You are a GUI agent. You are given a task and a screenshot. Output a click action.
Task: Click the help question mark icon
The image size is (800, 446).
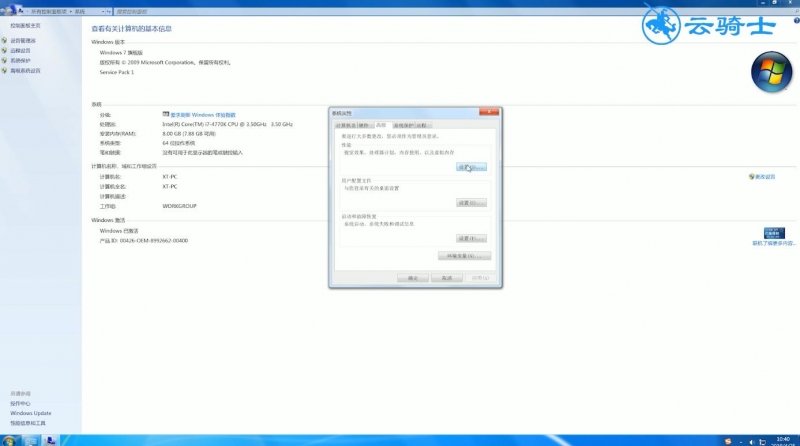tap(796, 20)
